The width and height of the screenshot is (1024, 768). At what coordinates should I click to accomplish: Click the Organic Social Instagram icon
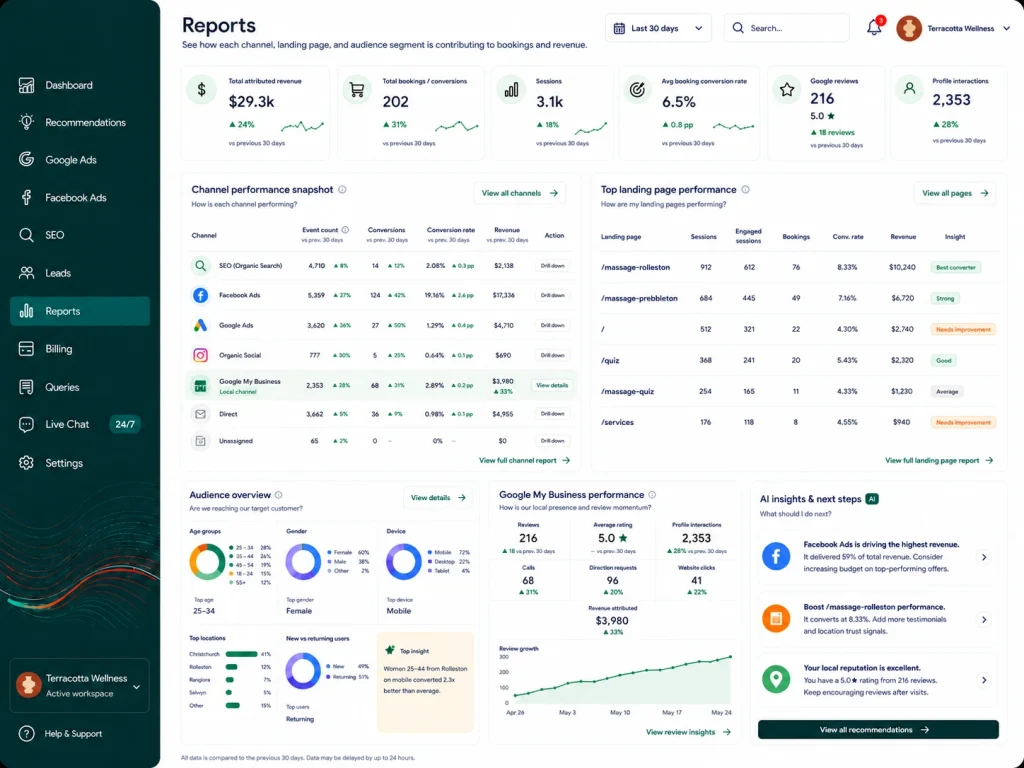tap(200, 355)
